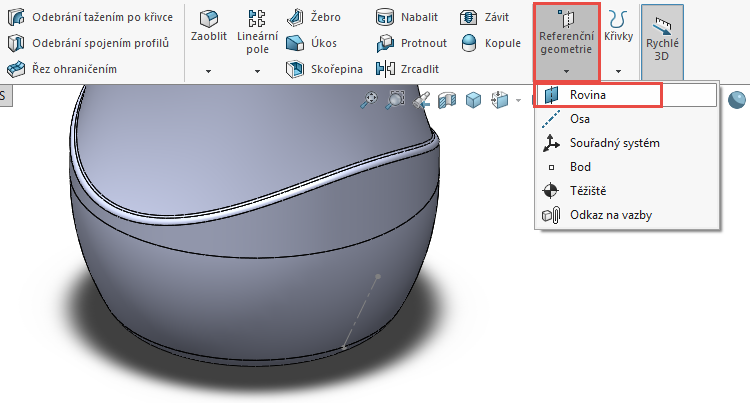Select Odebrání spojením profilů tool
The height and width of the screenshot is (403, 750).
[x=88, y=43]
